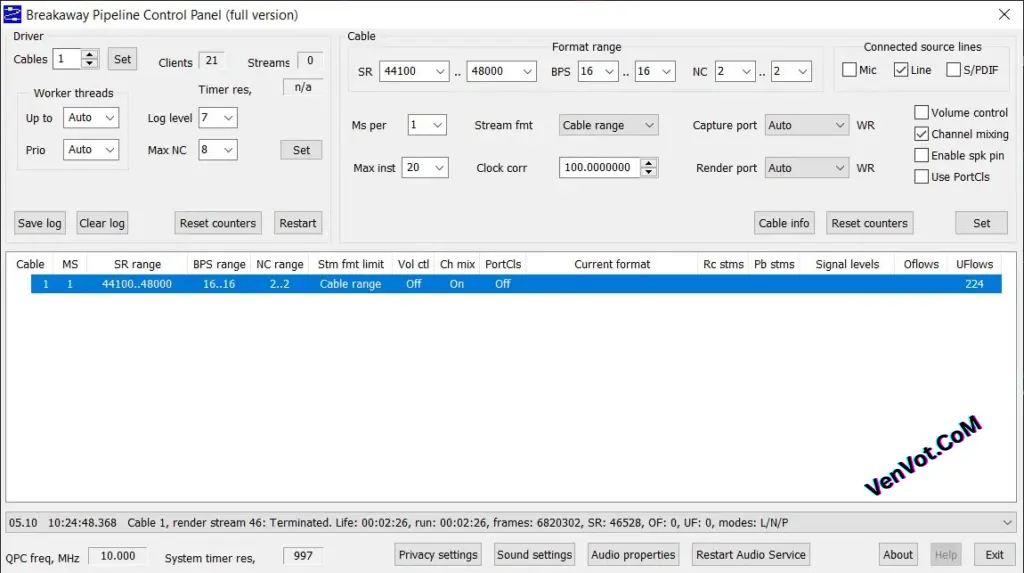The height and width of the screenshot is (573, 1024).
Task: Increase the Cables count with up arrow
Action: point(90,54)
